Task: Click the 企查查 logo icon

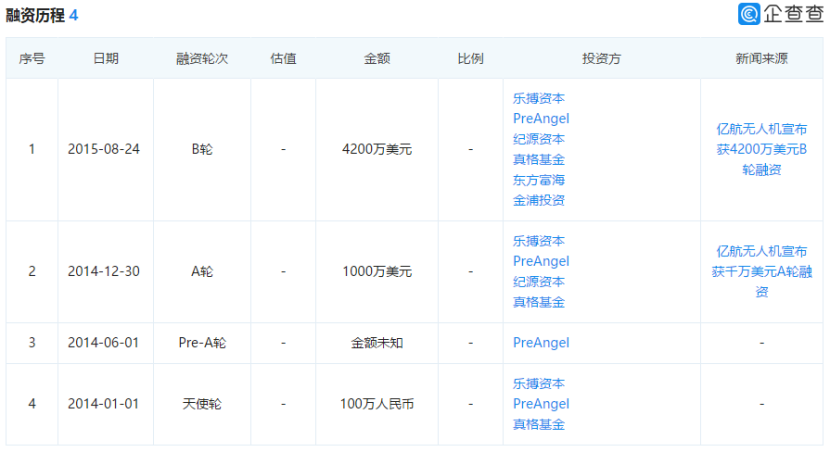Action: pos(749,14)
